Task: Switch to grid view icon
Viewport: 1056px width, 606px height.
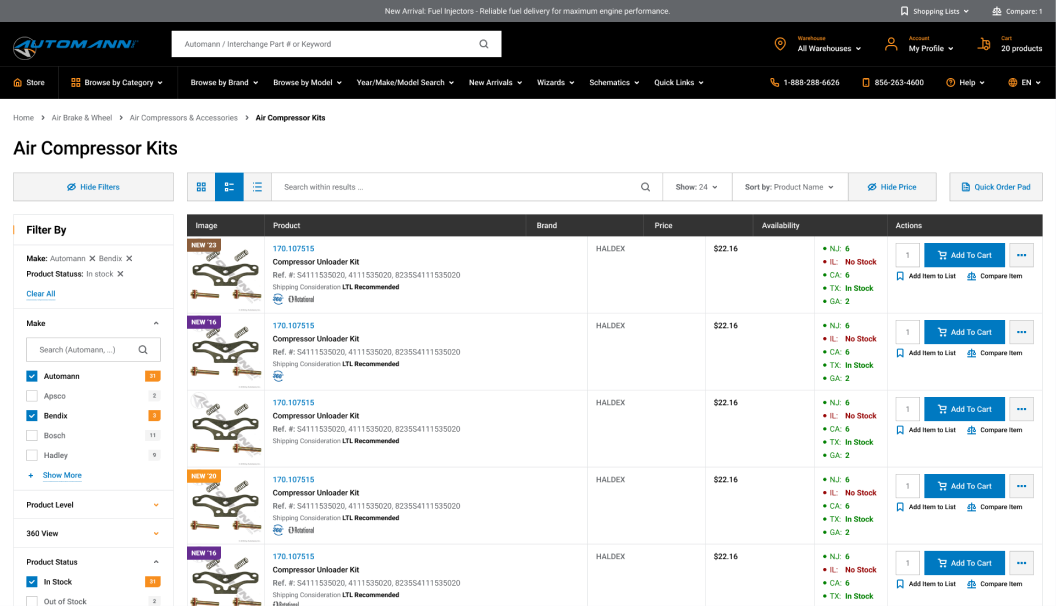Action: tap(201, 187)
